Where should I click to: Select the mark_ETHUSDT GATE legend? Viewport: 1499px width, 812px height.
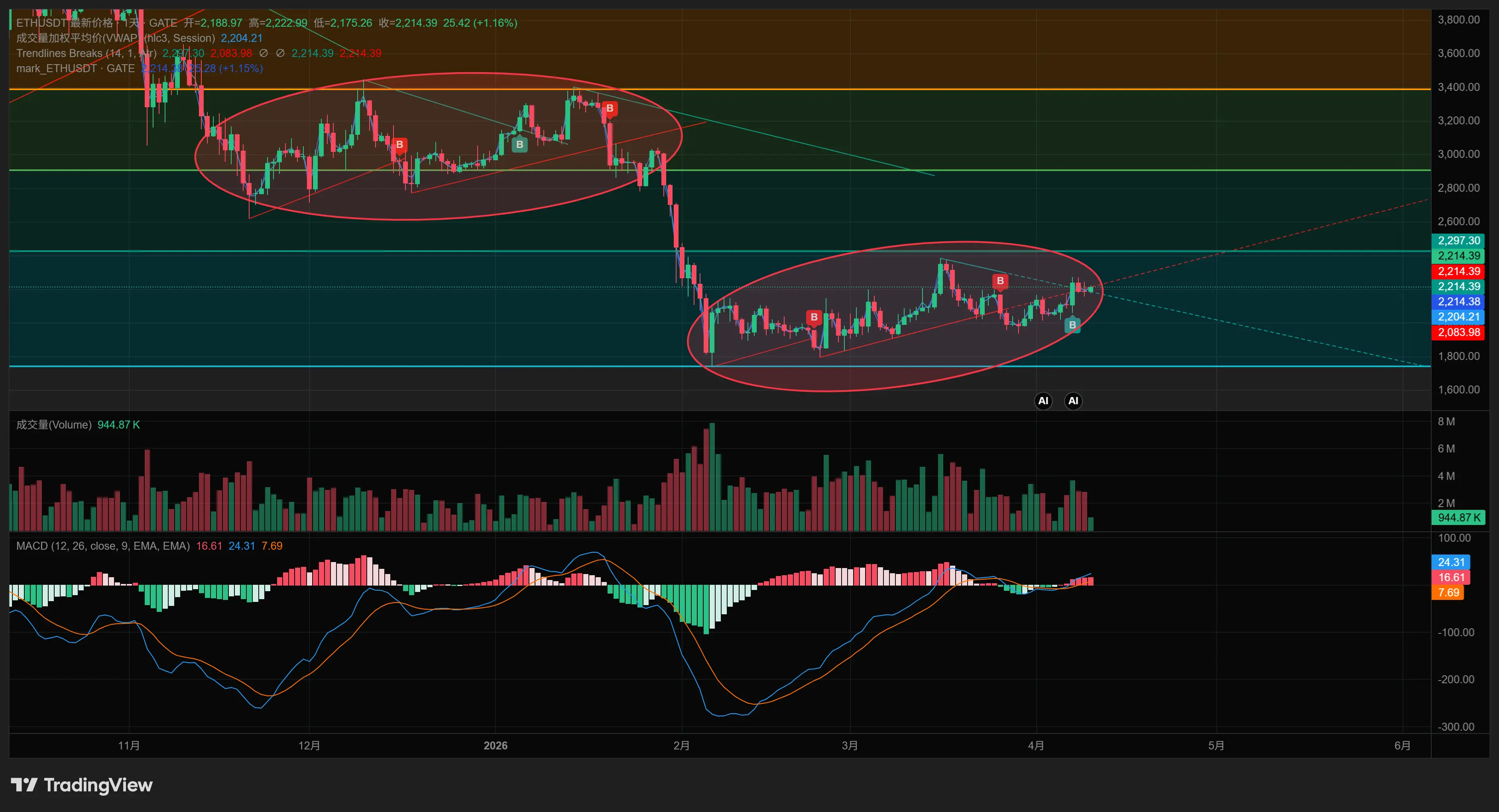click(76, 68)
